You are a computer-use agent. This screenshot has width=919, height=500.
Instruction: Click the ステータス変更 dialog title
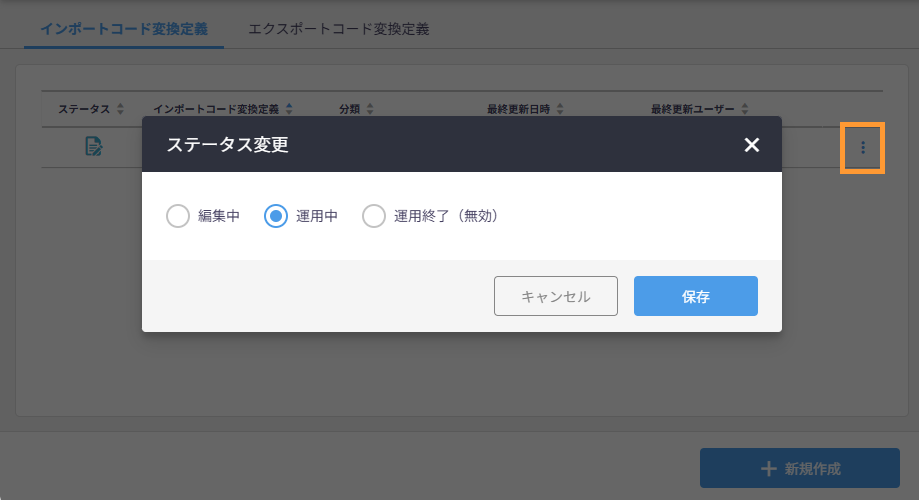pyautogui.click(x=227, y=145)
